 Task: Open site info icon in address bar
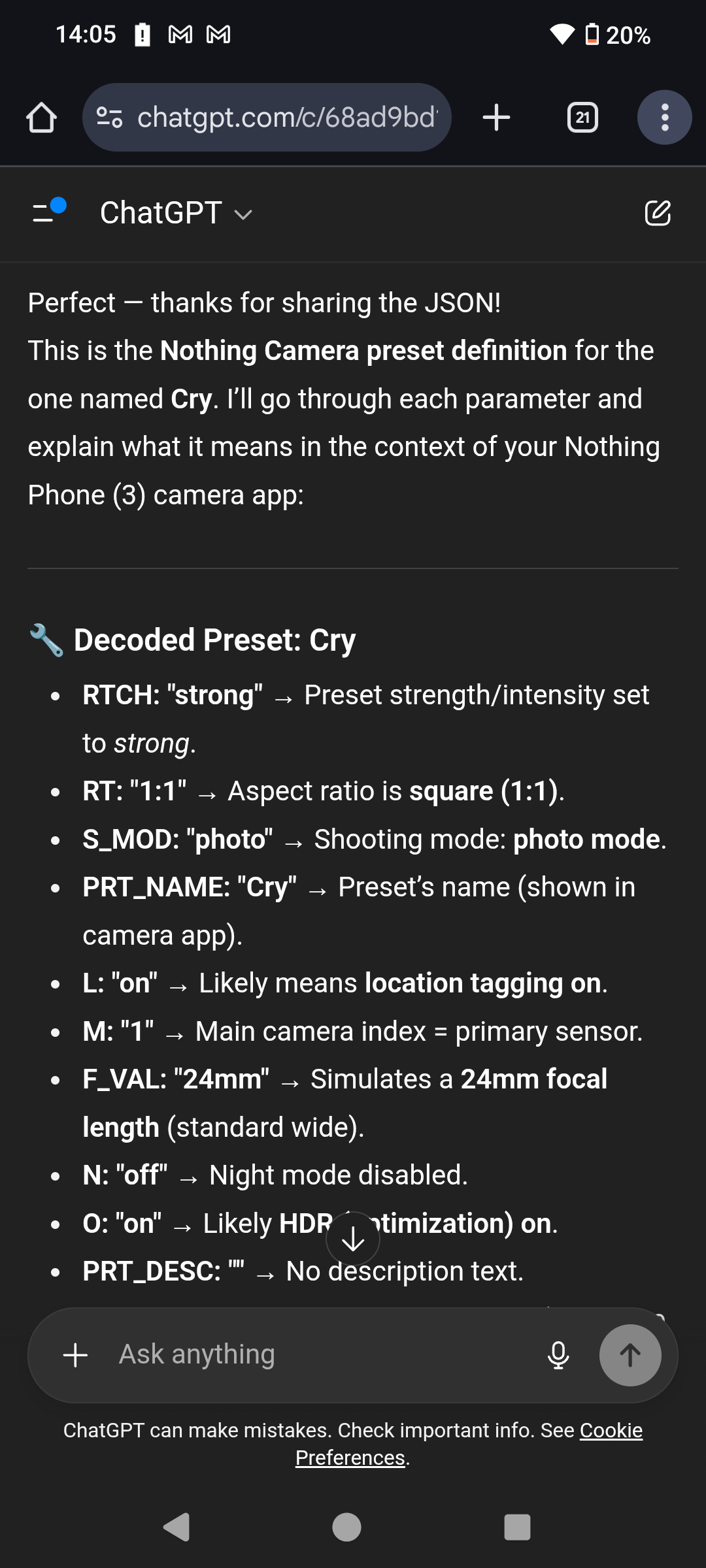coord(109,118)
